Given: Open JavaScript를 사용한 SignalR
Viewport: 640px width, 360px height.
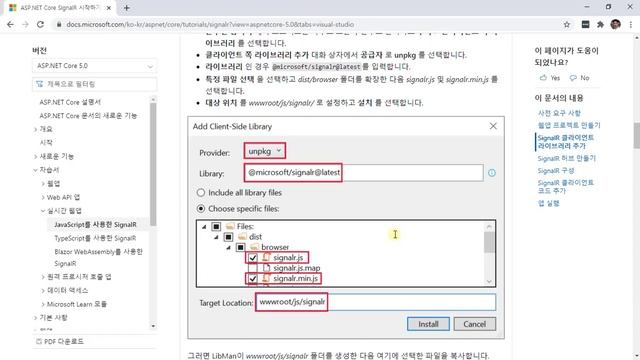Looking at the screenshot, I should coord(96,224).
